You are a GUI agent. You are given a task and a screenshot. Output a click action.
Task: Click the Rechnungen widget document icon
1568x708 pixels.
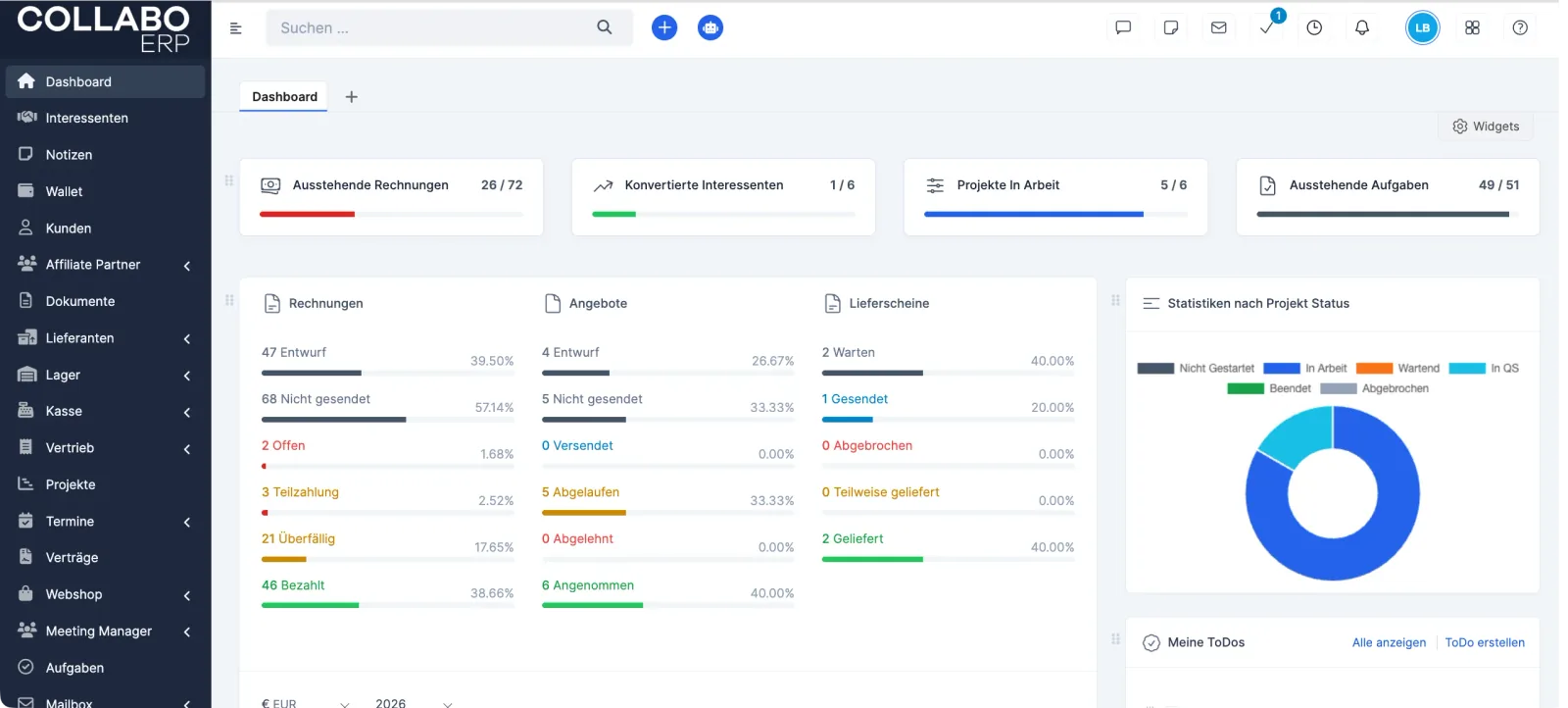pyautogui.click(x=272, y=304)
